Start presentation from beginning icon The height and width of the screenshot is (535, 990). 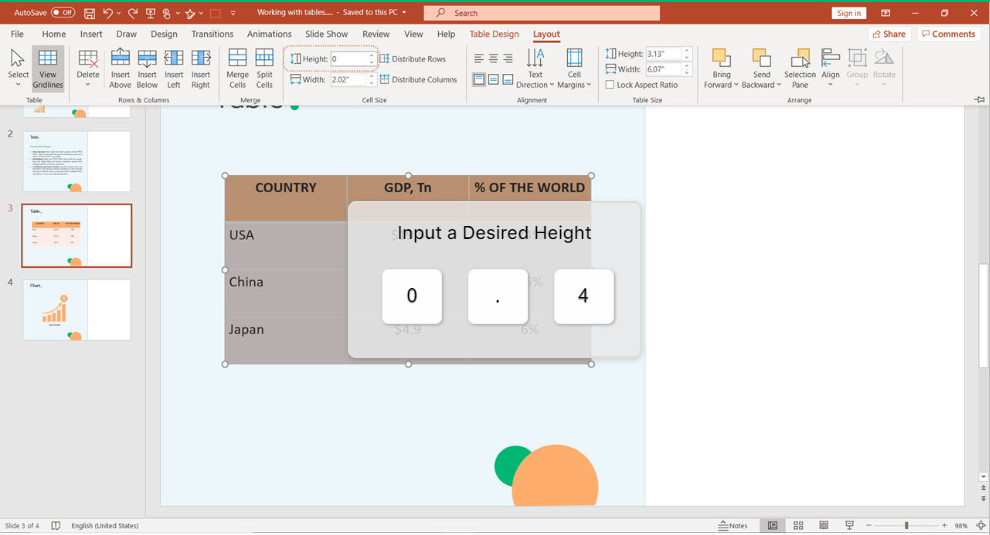click(x=150, y=13)
